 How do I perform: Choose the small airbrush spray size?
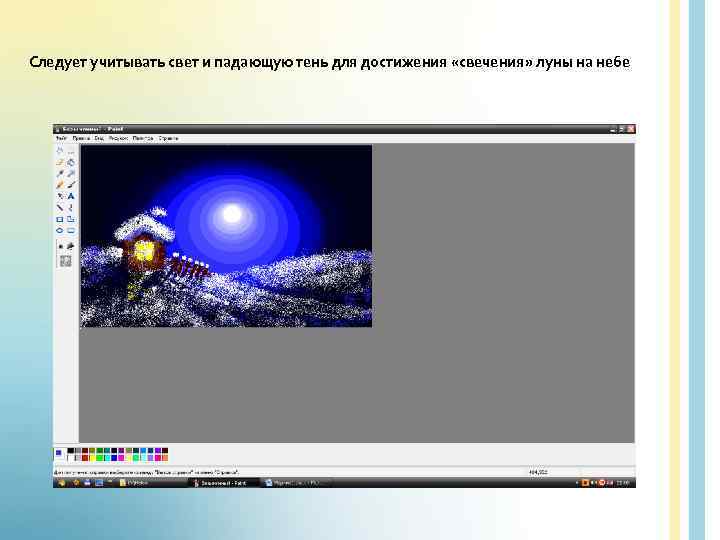60,247
